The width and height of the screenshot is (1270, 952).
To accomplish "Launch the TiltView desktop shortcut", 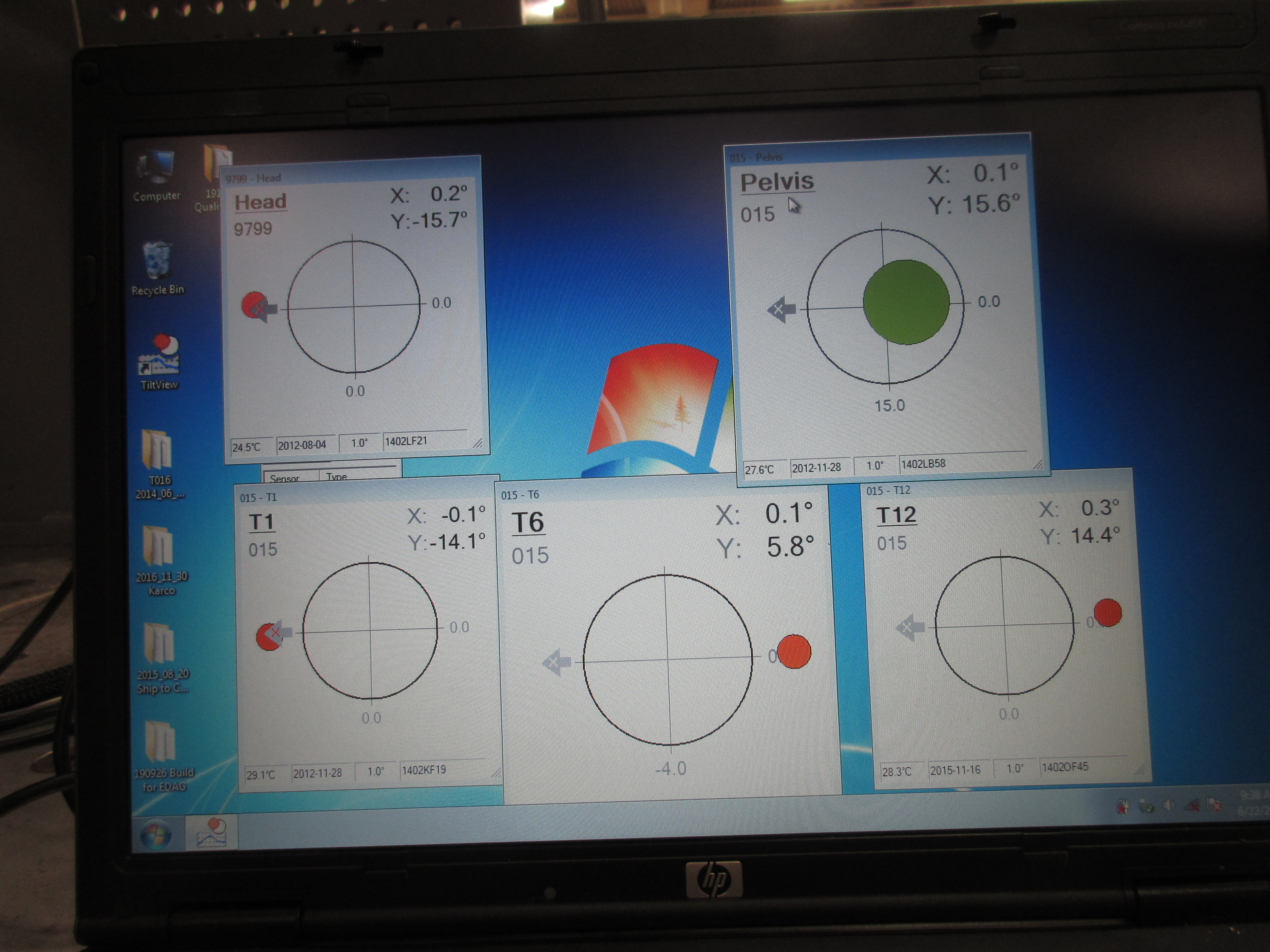I will 159,361.
